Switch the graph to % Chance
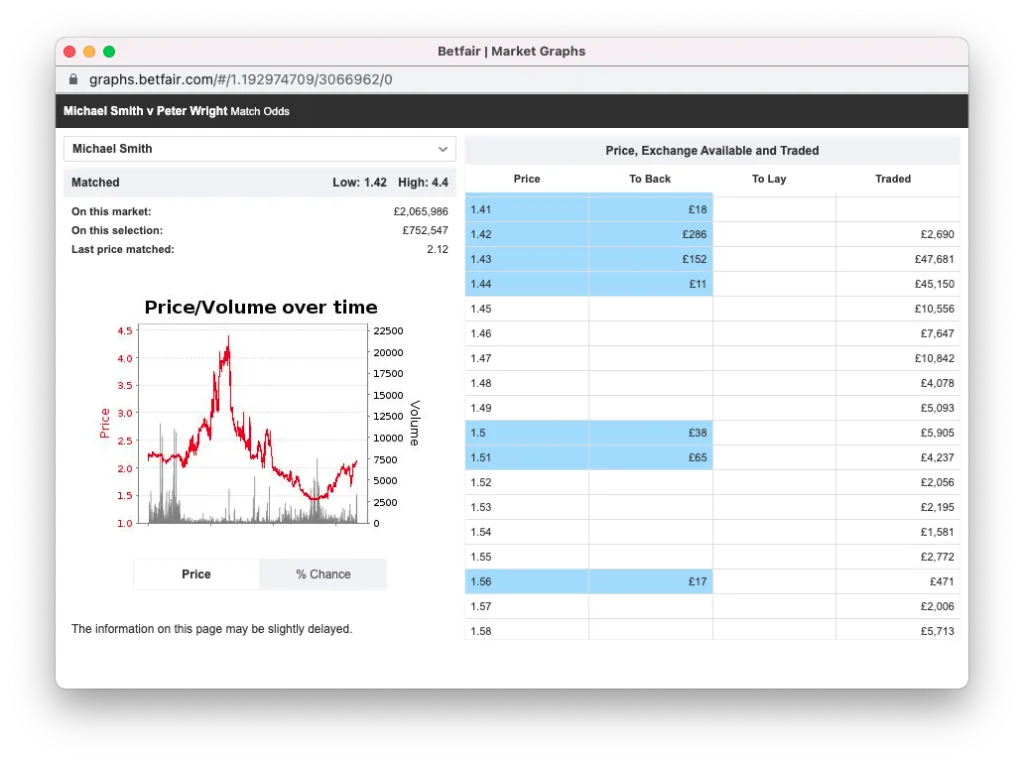 (x=323, y=574)
